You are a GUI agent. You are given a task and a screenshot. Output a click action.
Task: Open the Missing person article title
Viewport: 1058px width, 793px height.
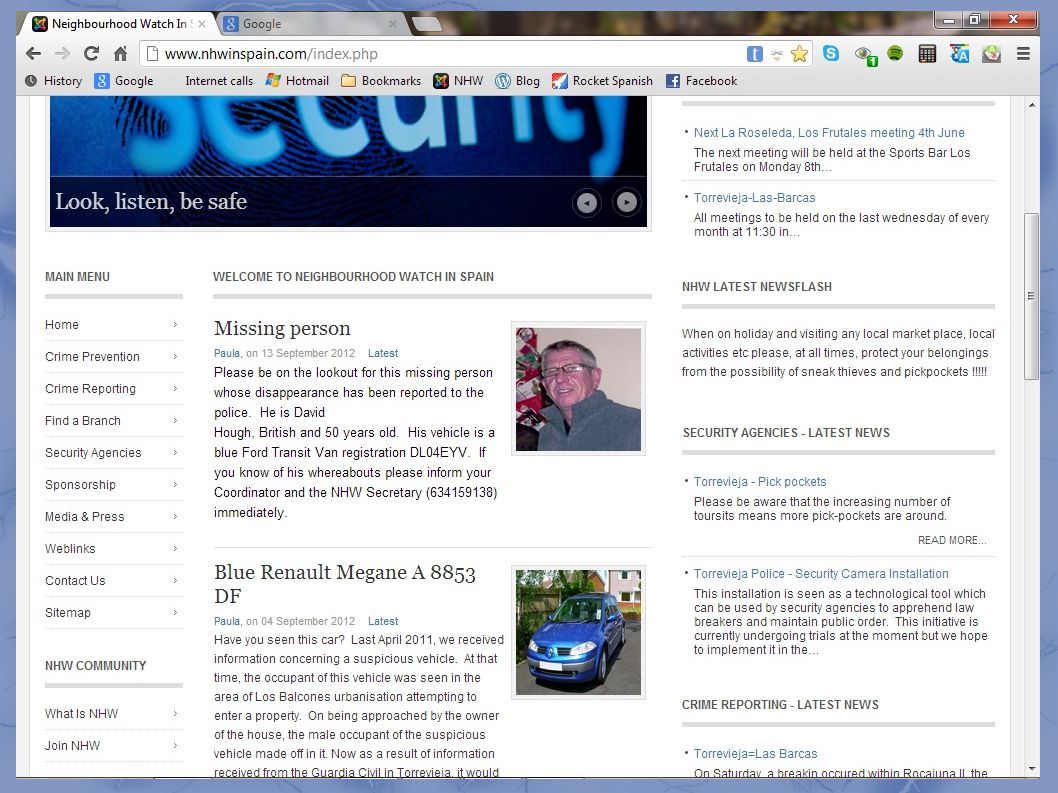282,329
